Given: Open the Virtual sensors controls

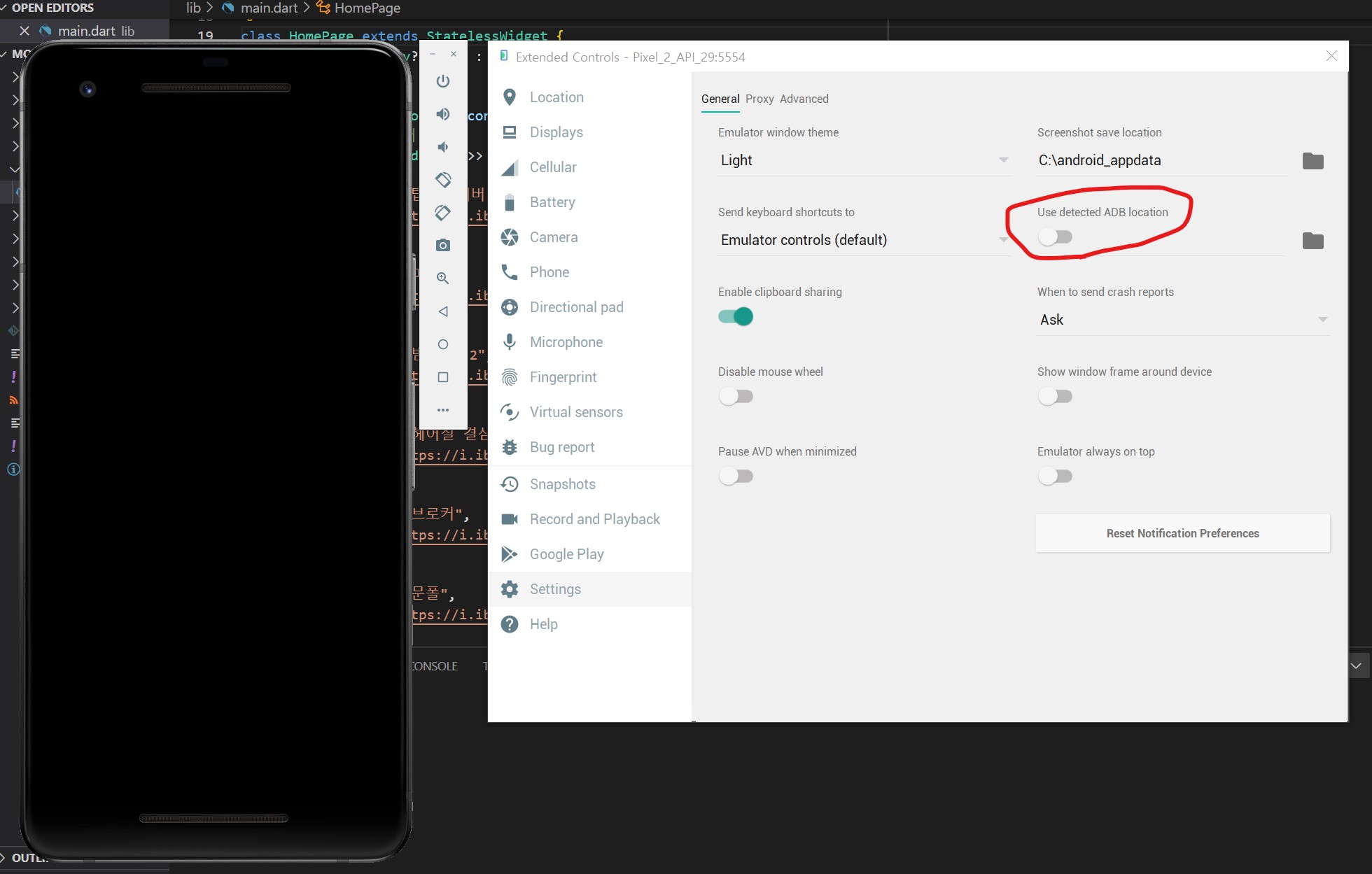Looking at the screenshot, I should click(x=589, y=412).
